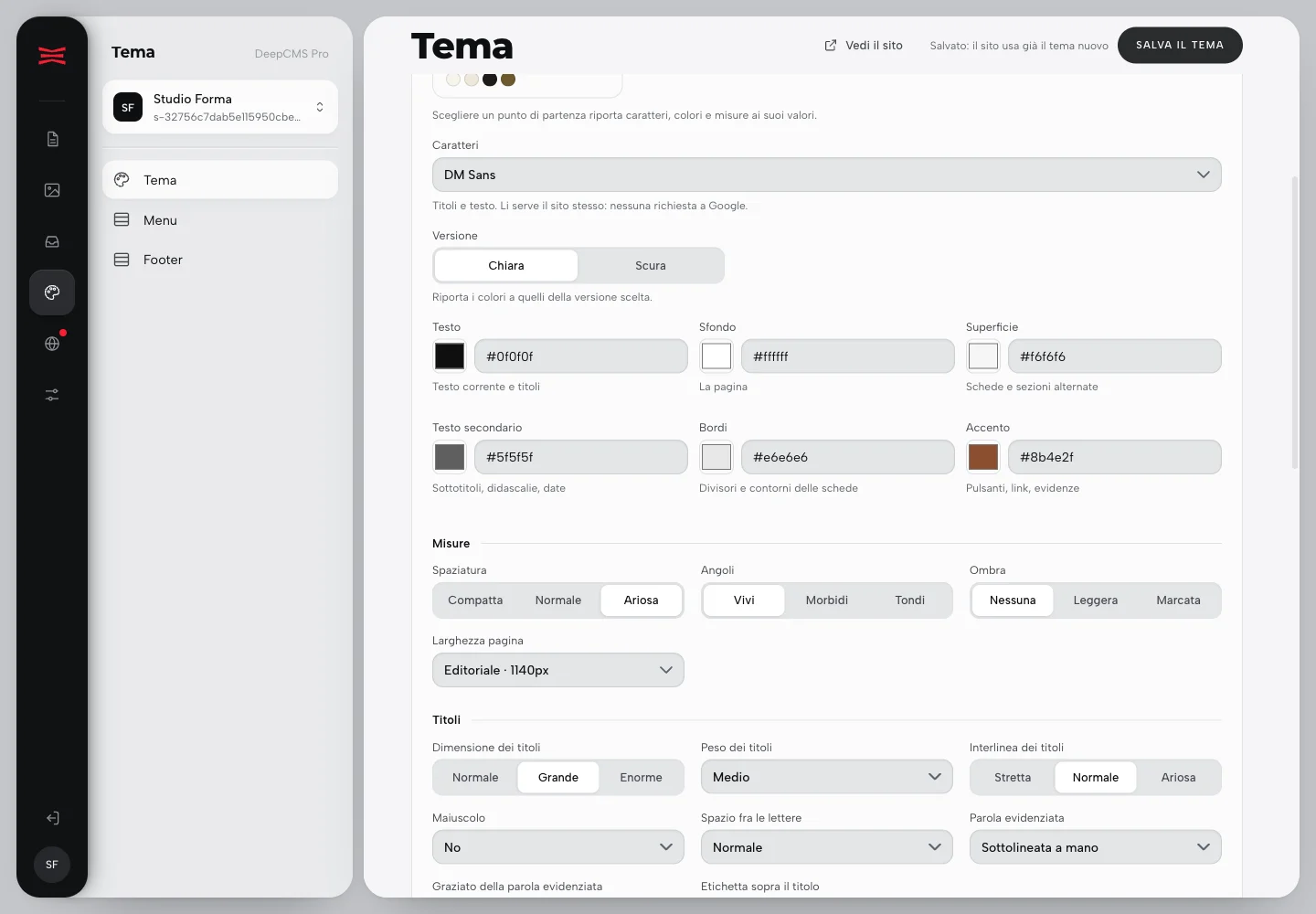1316x914 pixels.
Task: Select Stretta title line-height
Action: 1013,778
